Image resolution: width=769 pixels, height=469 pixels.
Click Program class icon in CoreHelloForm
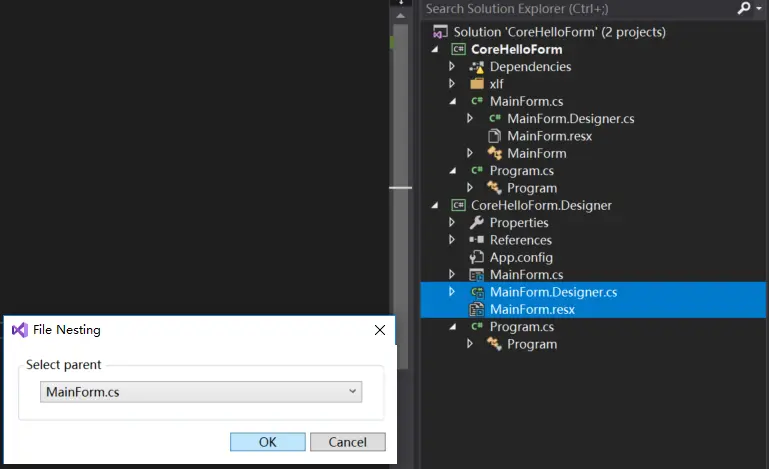(x=494, y=188)
